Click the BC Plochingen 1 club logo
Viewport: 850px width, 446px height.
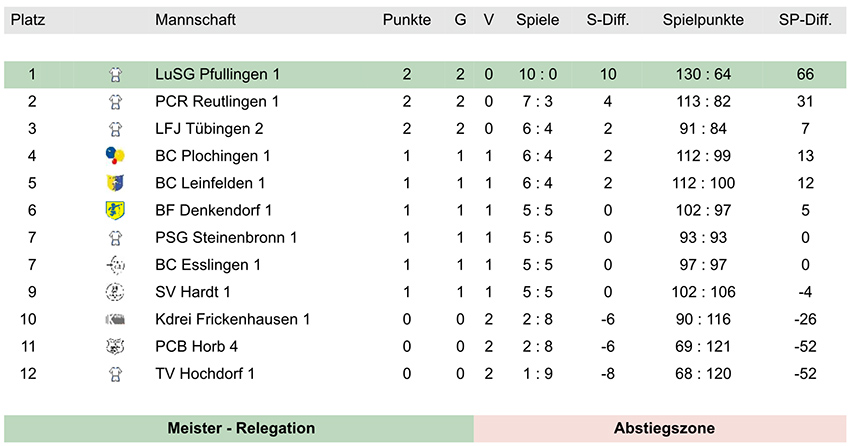point(115,156)
